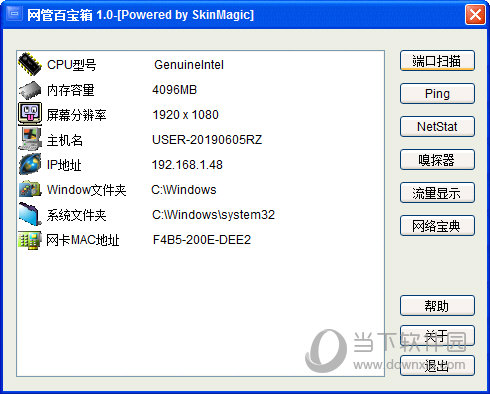The image size is (490, 394).
Task: Click the screen resolution monitor icon
Action: click(x=30, y=114)
